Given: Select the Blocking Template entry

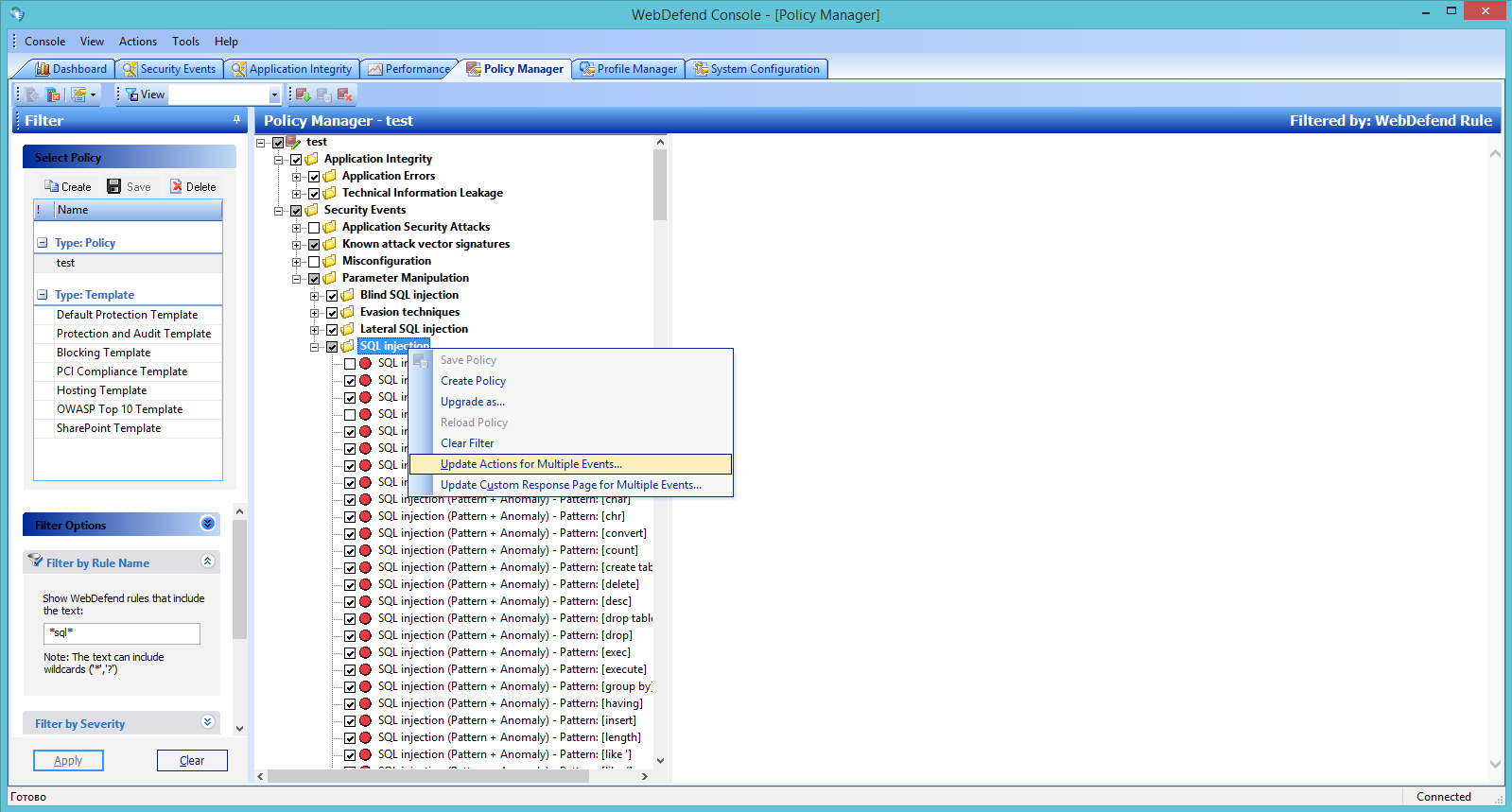Looking at the screenshot, I should tap(129, 353).
